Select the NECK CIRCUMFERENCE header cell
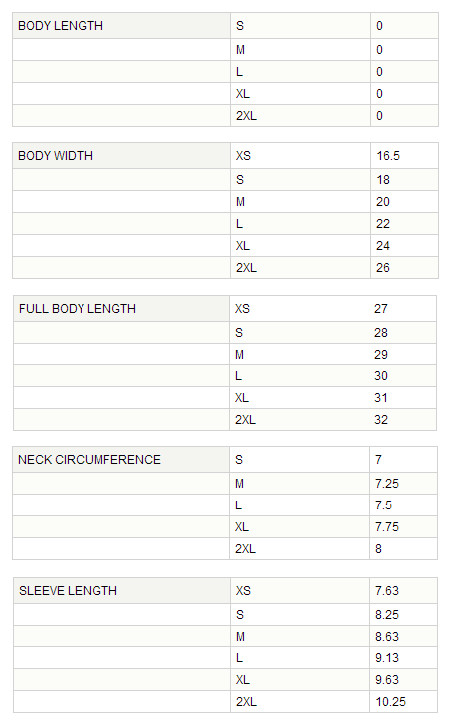451x725 pixels. click(121, 460)
